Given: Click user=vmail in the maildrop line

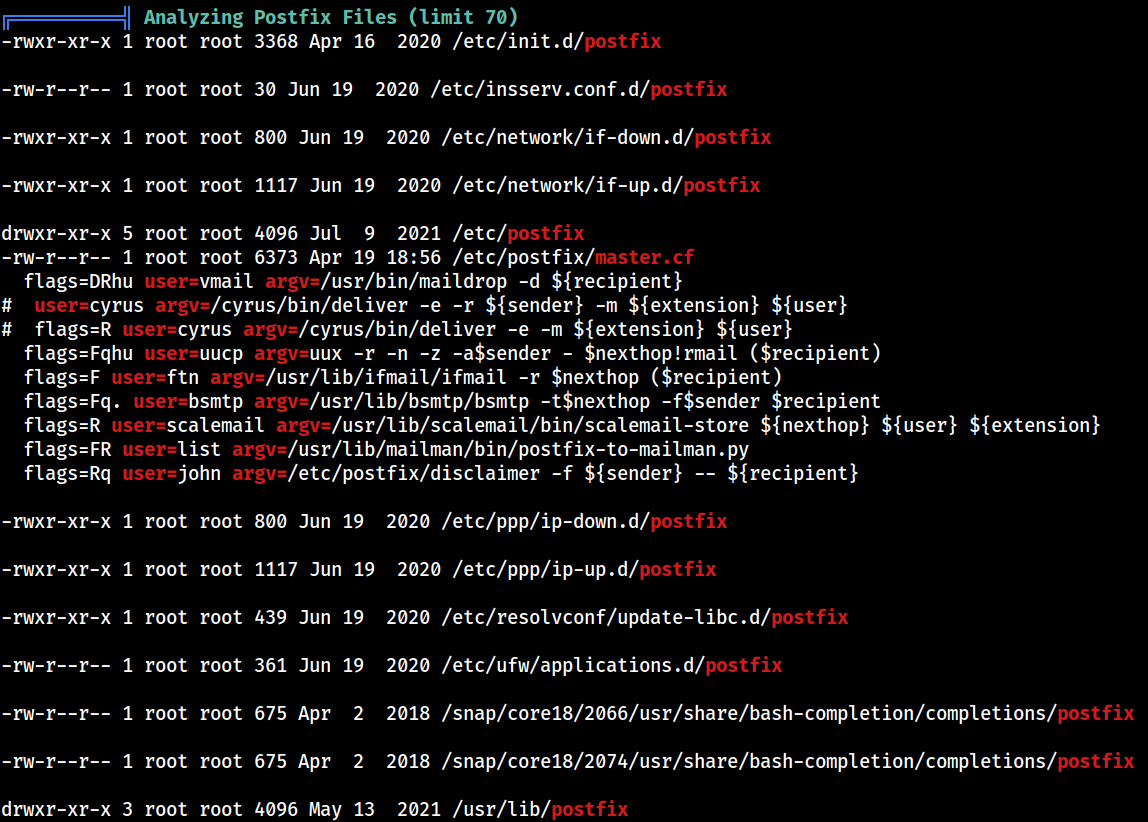Looking at the screenshot, I should [198, 281].
